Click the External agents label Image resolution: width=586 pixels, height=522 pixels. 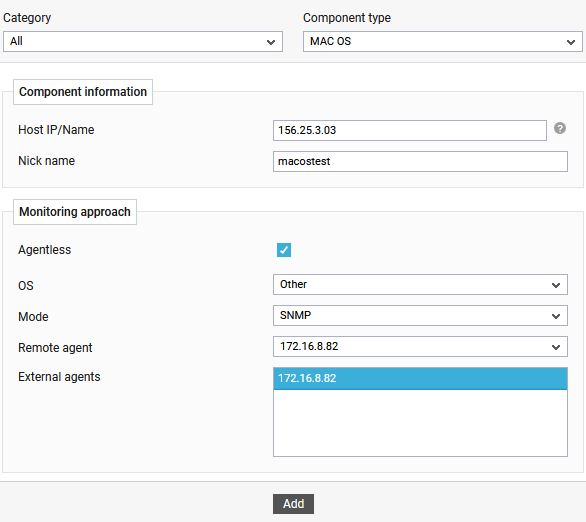[59, 377]
